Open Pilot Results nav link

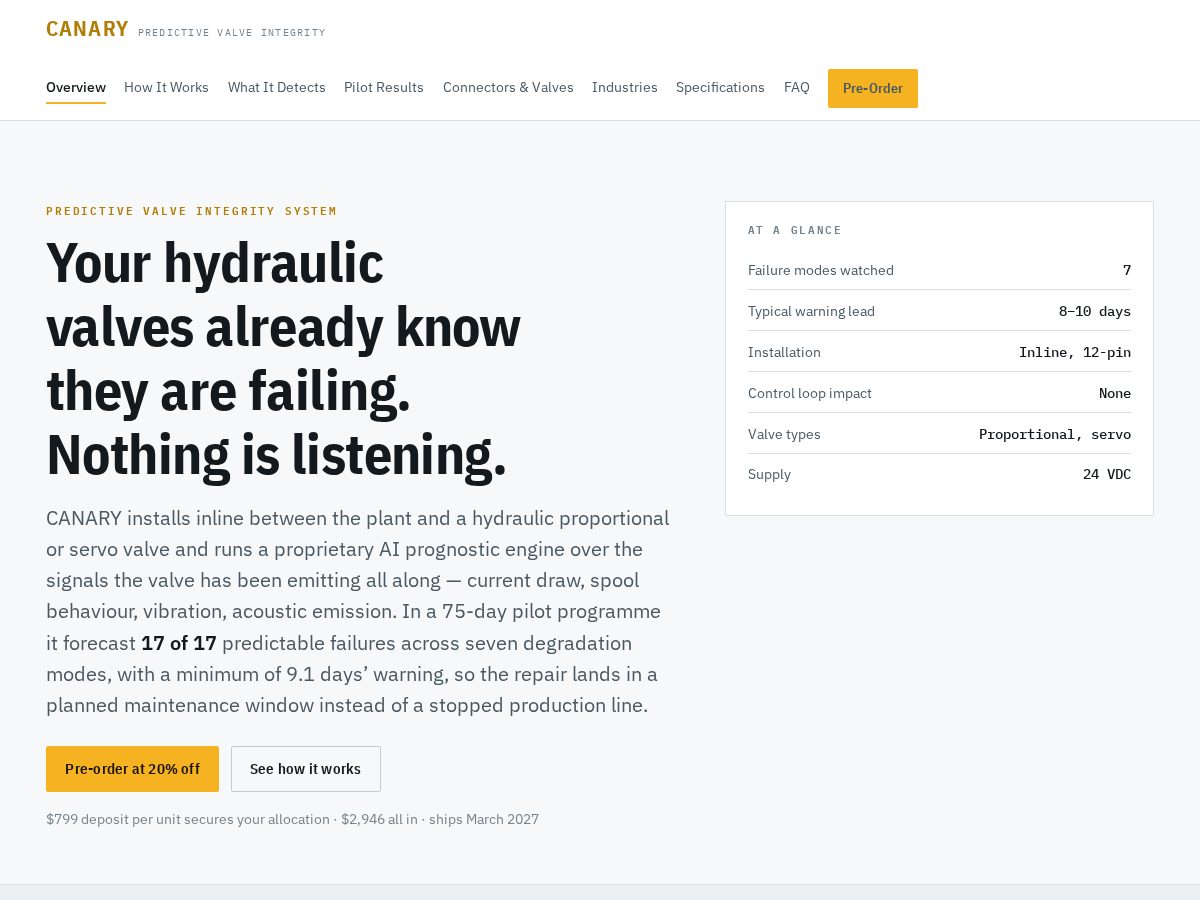(x=384, y=88)
